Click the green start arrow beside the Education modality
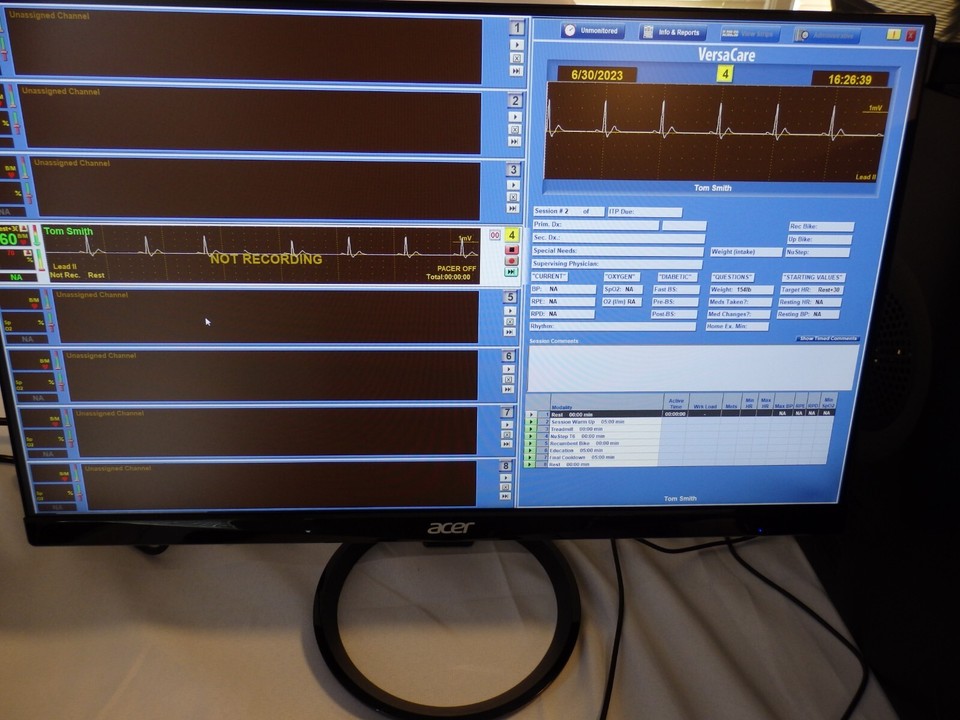The image size is (960, 720). [x=532, y=450]
